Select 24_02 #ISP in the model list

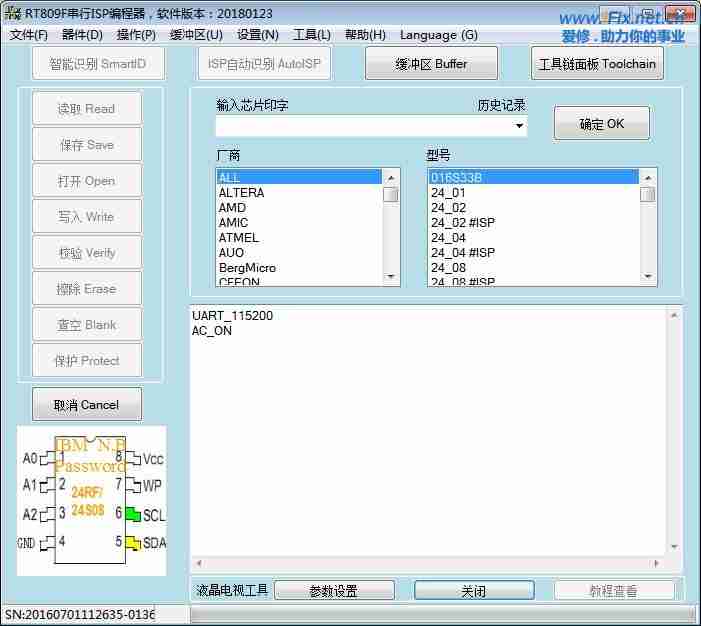click(x=462, y=223)
